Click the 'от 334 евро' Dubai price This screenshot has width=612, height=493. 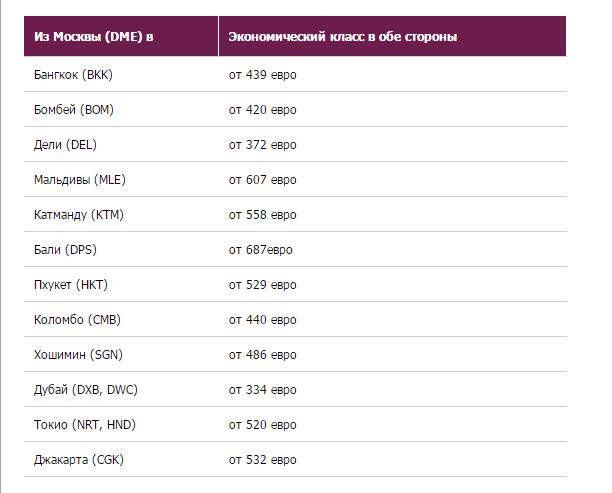(262, 390)
